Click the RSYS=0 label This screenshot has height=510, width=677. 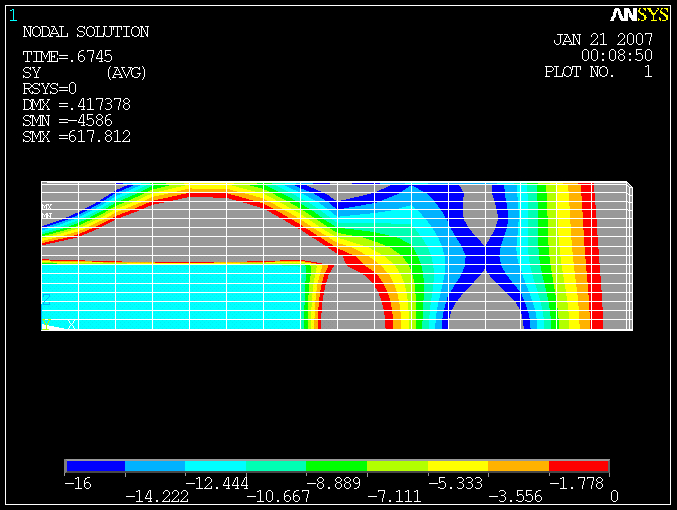click(x=50, y=89)
